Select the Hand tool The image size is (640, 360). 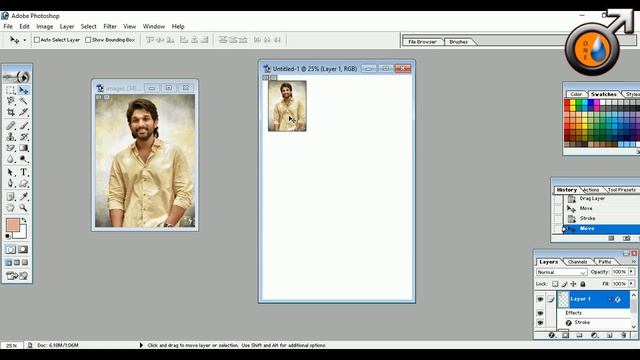point(11,208)
